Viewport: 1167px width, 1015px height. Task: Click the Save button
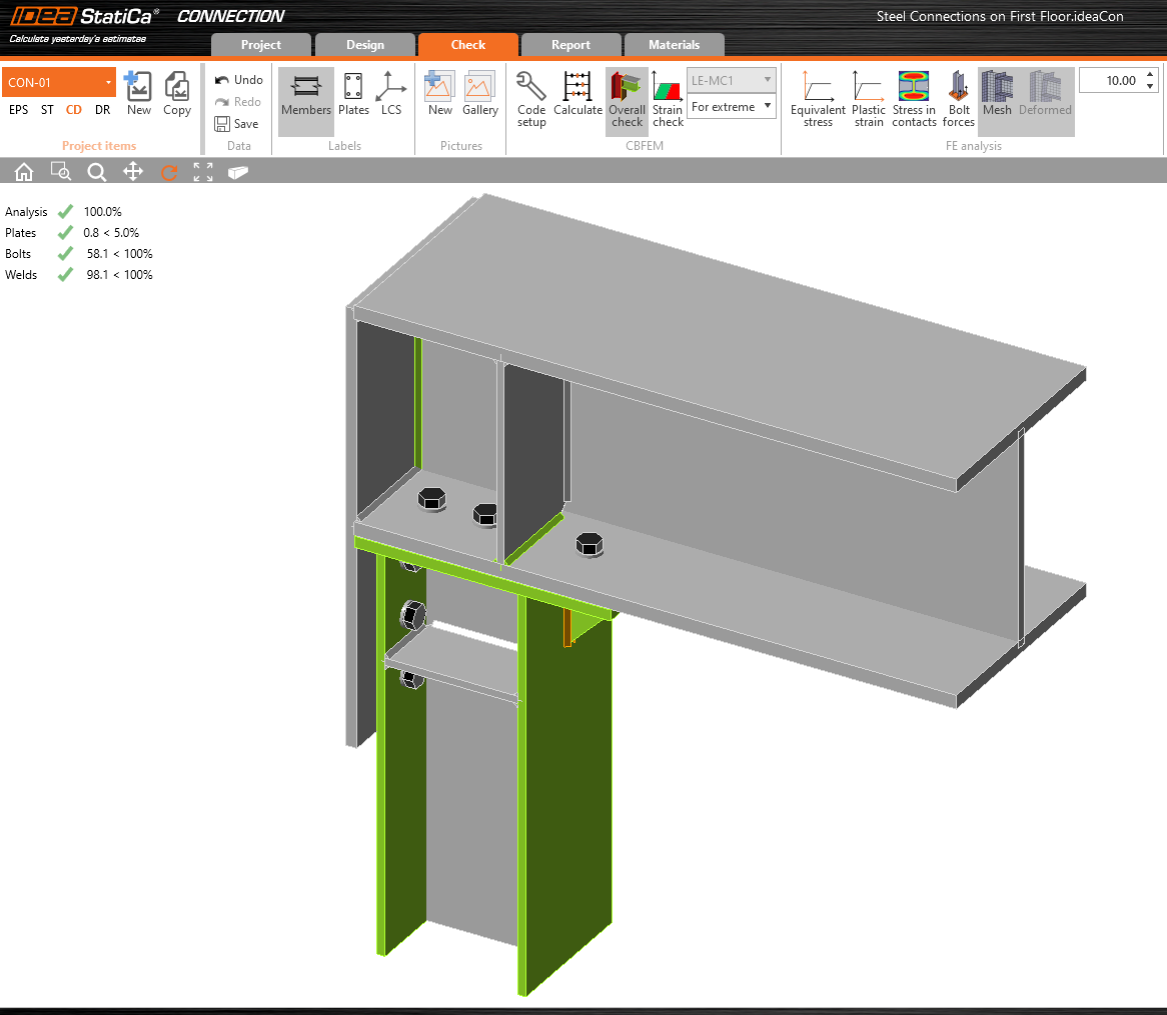(x=237, y=124)
